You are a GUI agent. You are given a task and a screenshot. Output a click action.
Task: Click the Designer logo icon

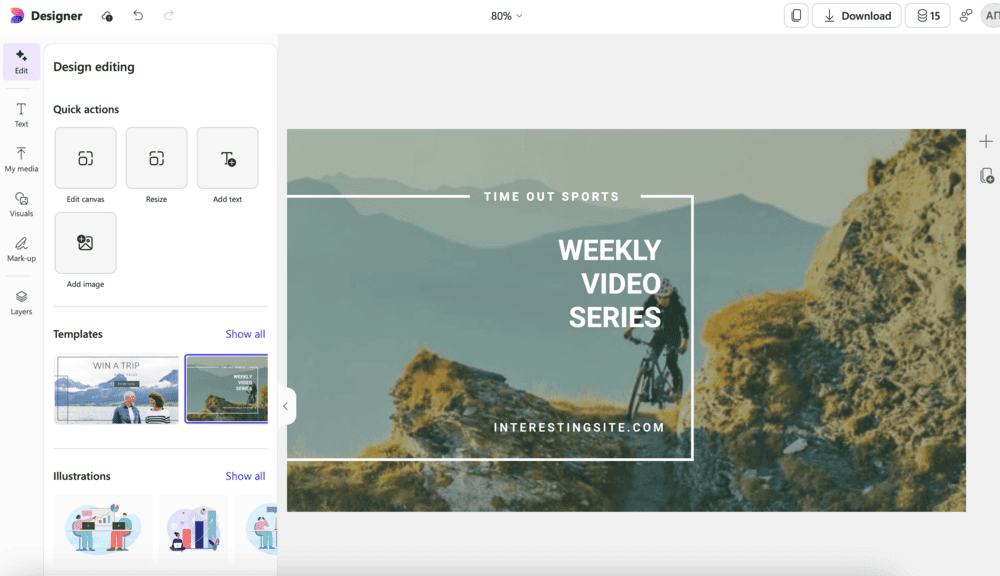tap(17, 15)
